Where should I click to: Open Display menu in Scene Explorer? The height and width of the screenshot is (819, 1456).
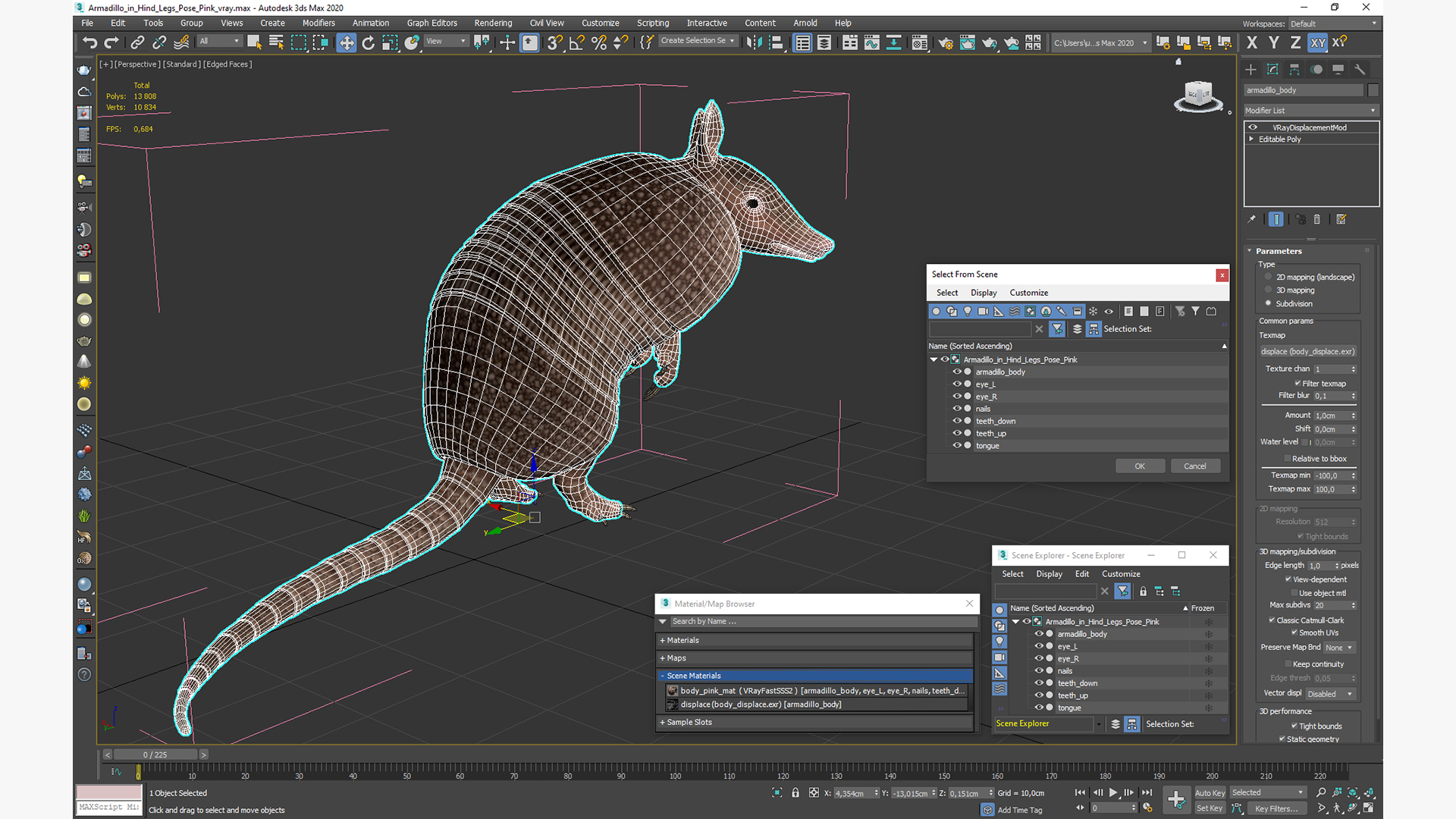(x=1050, y=574)
